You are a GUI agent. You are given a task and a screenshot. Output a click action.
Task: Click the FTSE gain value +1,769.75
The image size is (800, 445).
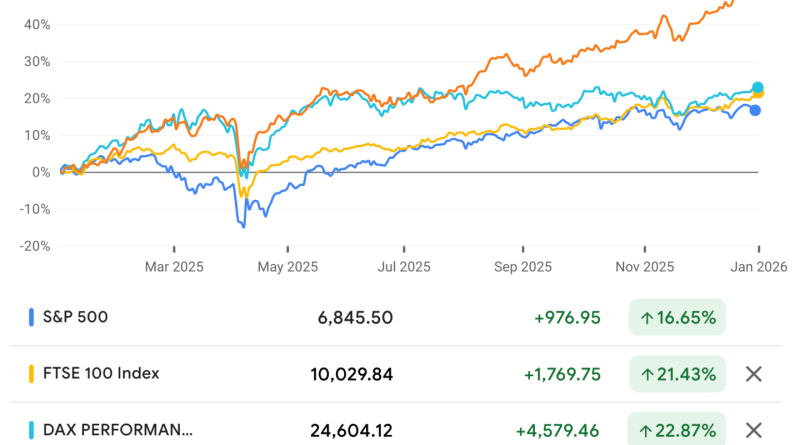pyautogui.click(x=561, y=374)
